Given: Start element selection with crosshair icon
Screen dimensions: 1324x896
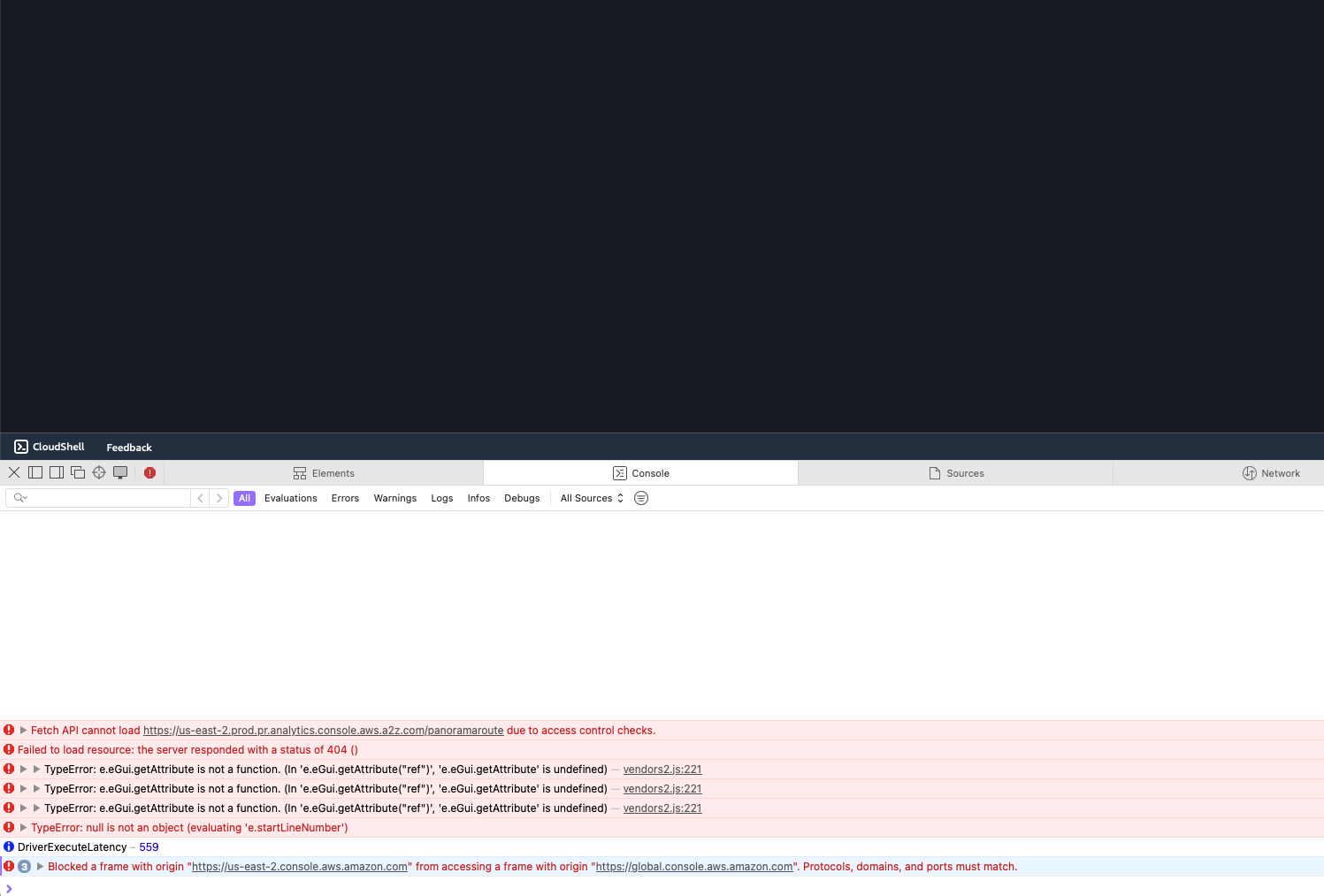Looking at the screenshot, I should click(x=99, y=472).
